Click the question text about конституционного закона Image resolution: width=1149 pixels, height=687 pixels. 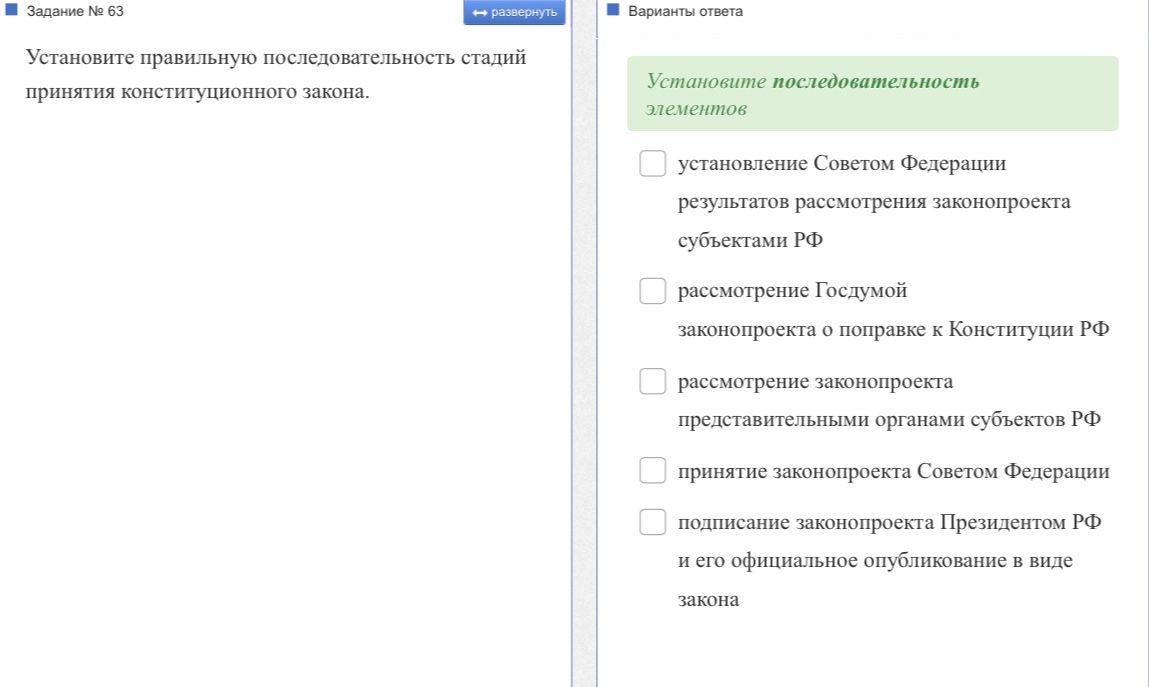tap(276, 74)
